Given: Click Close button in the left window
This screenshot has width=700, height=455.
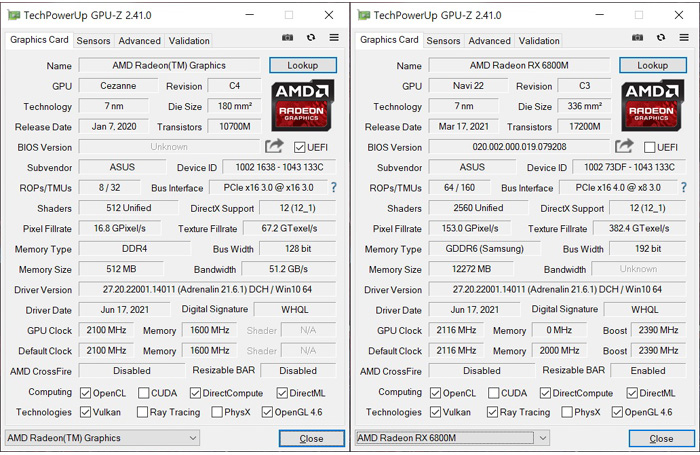Looking at the screenshot, I should (x=312, y=438).
